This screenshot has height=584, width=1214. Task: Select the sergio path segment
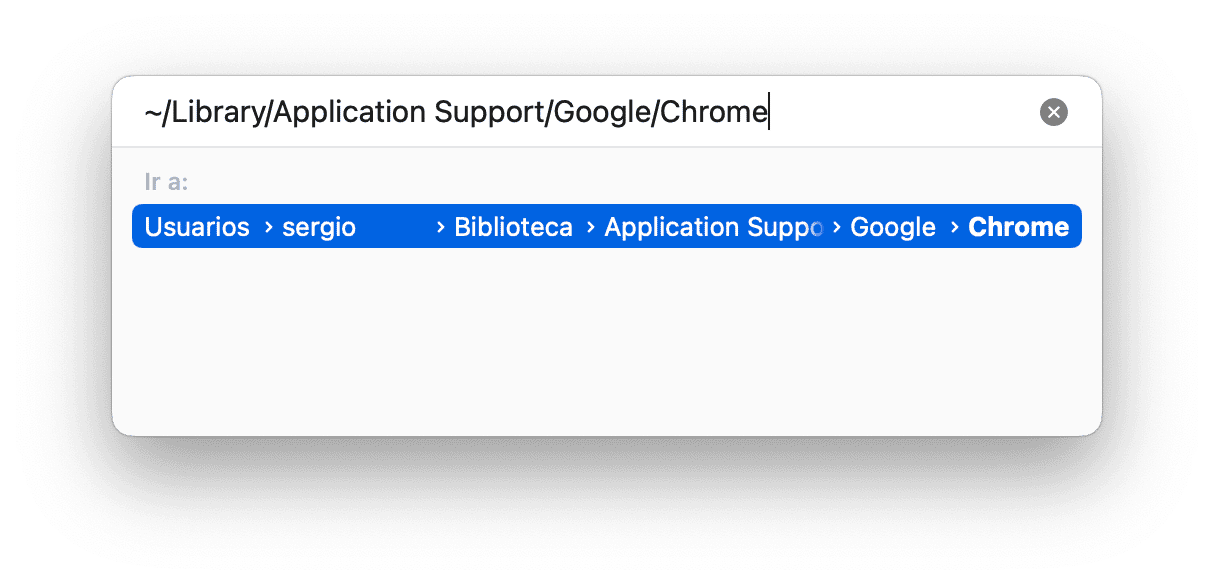319,227
